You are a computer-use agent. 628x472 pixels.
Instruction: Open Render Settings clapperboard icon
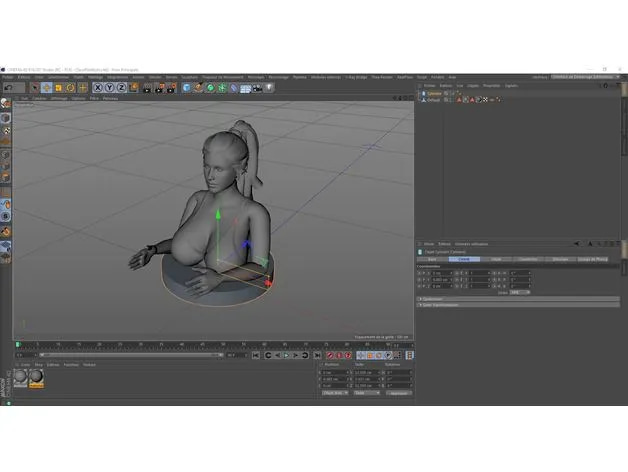(x=171, y=88)
